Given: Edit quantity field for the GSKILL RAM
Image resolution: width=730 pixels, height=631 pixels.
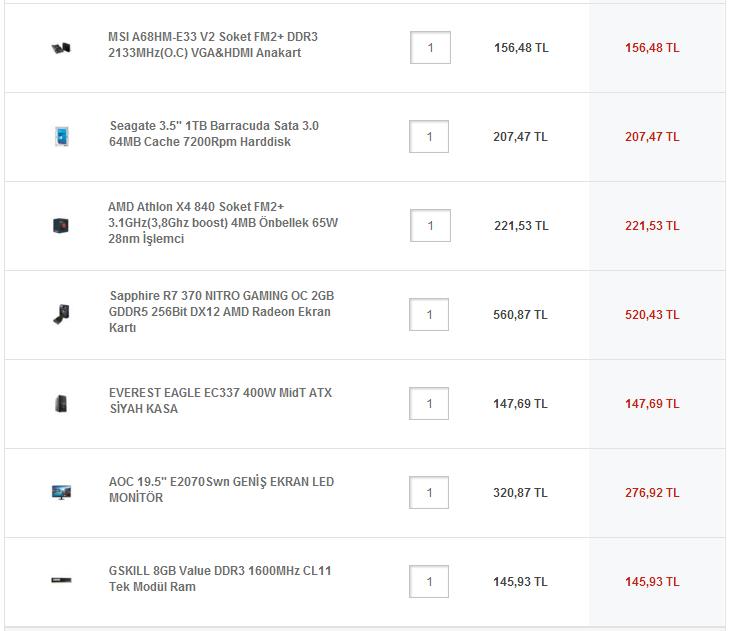Looking at the screenshot, I should pos(429,581).
